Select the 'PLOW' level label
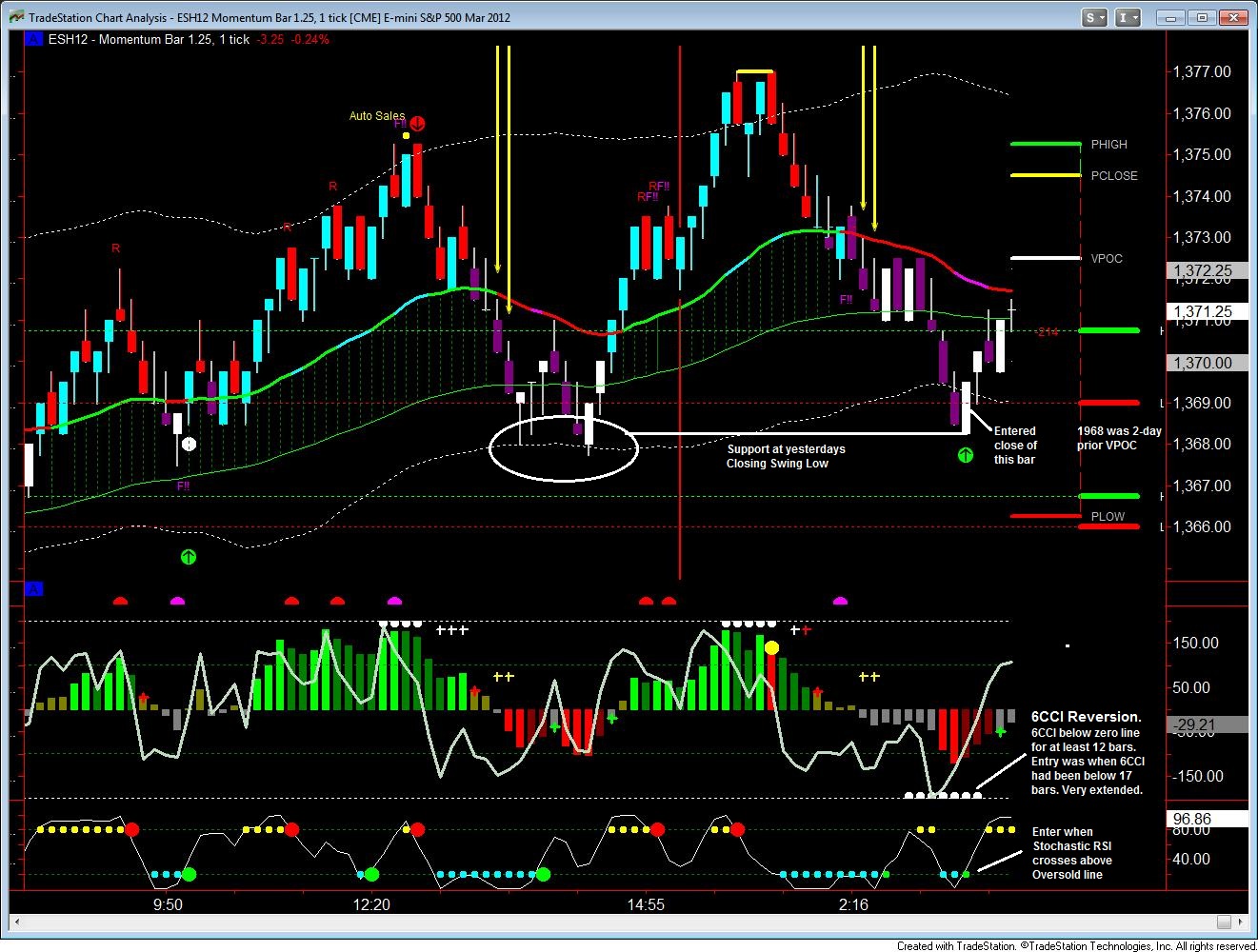Viewport: 1258px width, 952px height. tap(1108, 516)
